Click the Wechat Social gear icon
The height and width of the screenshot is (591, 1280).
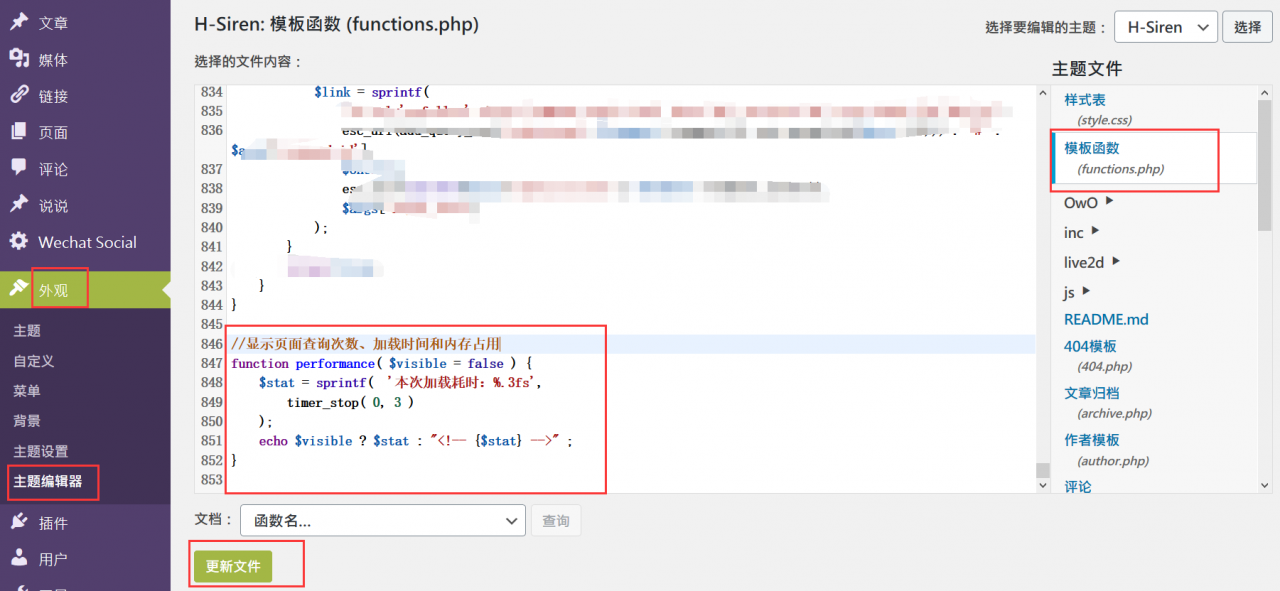pyautogui.click(x=18, y=242)
